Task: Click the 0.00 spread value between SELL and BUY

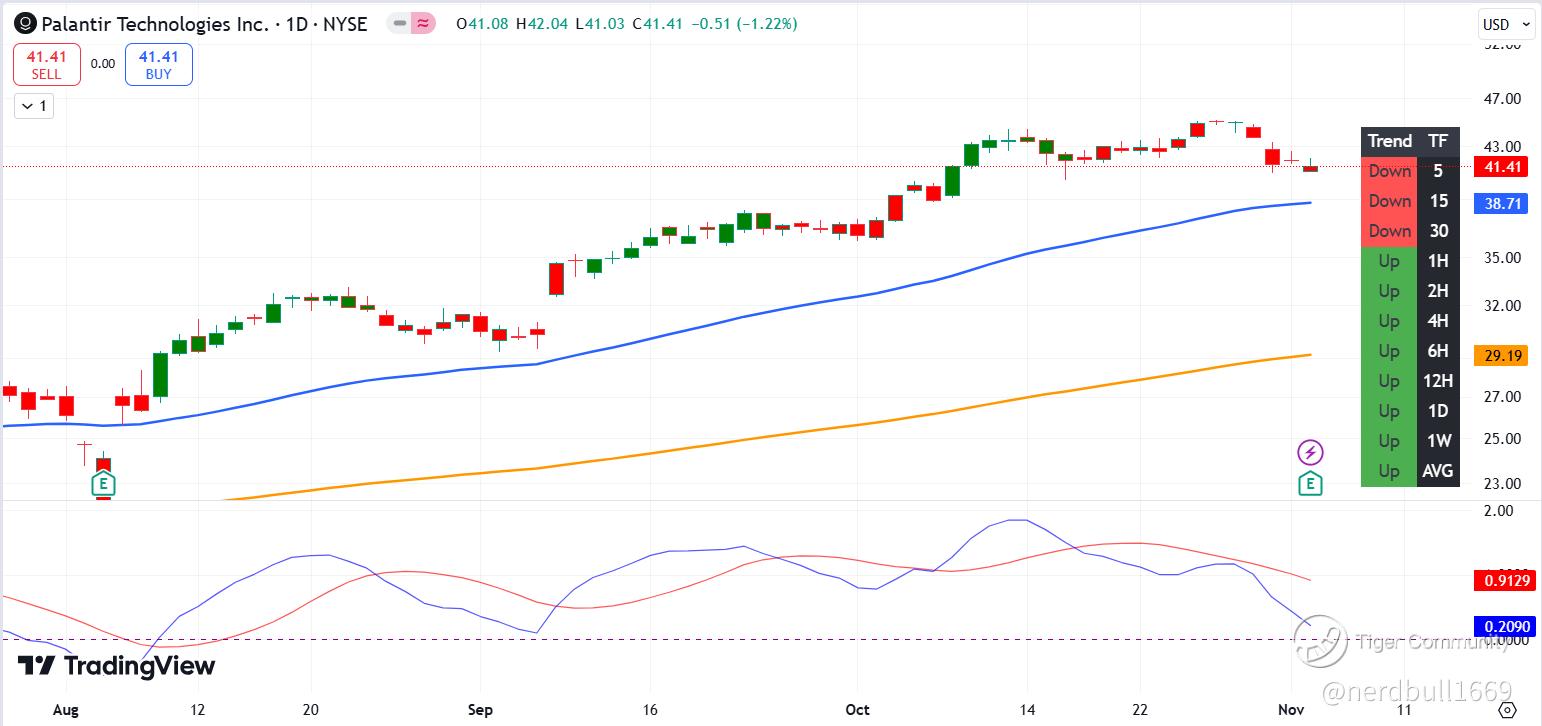Action: [x=103, y=64]
